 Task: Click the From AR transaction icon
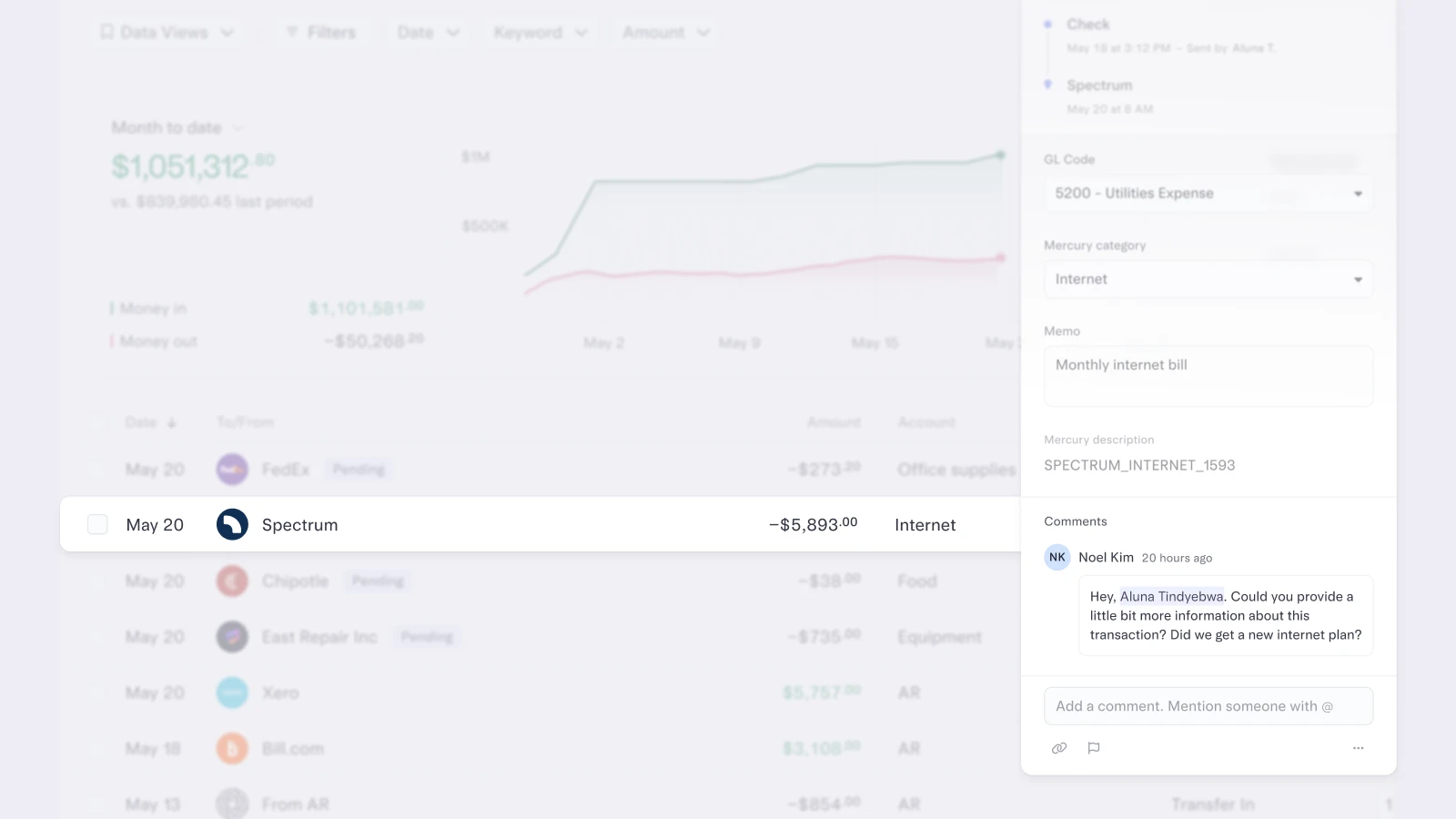tap(232, 804)
